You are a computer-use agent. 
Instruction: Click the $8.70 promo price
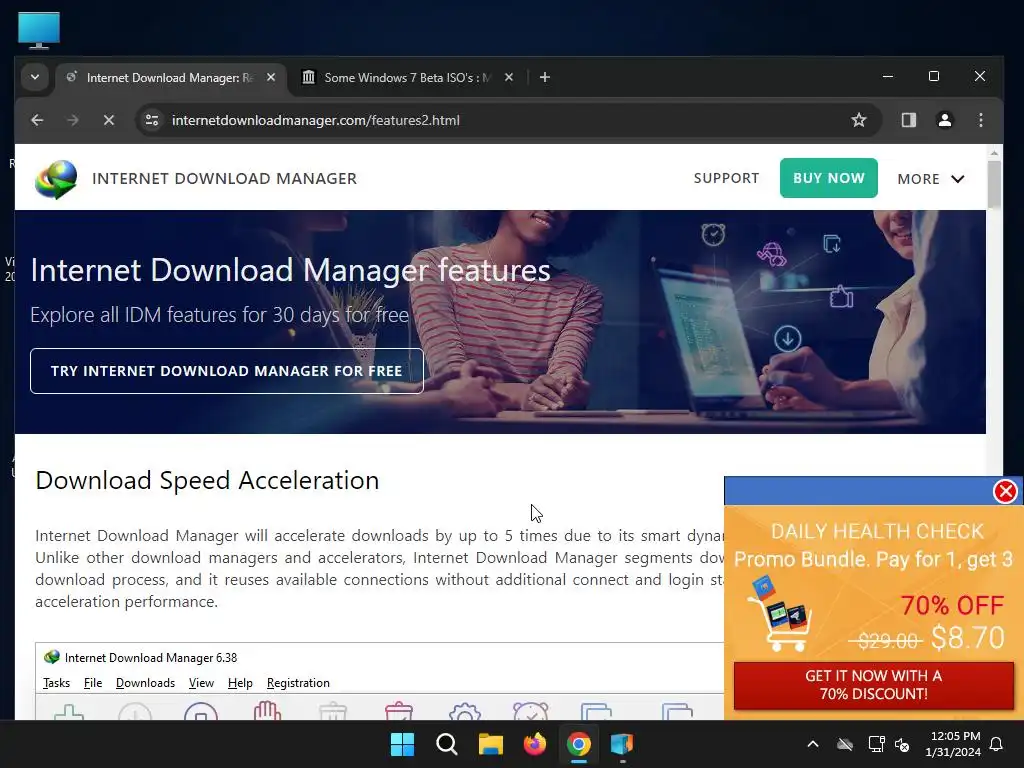(968, 638)
